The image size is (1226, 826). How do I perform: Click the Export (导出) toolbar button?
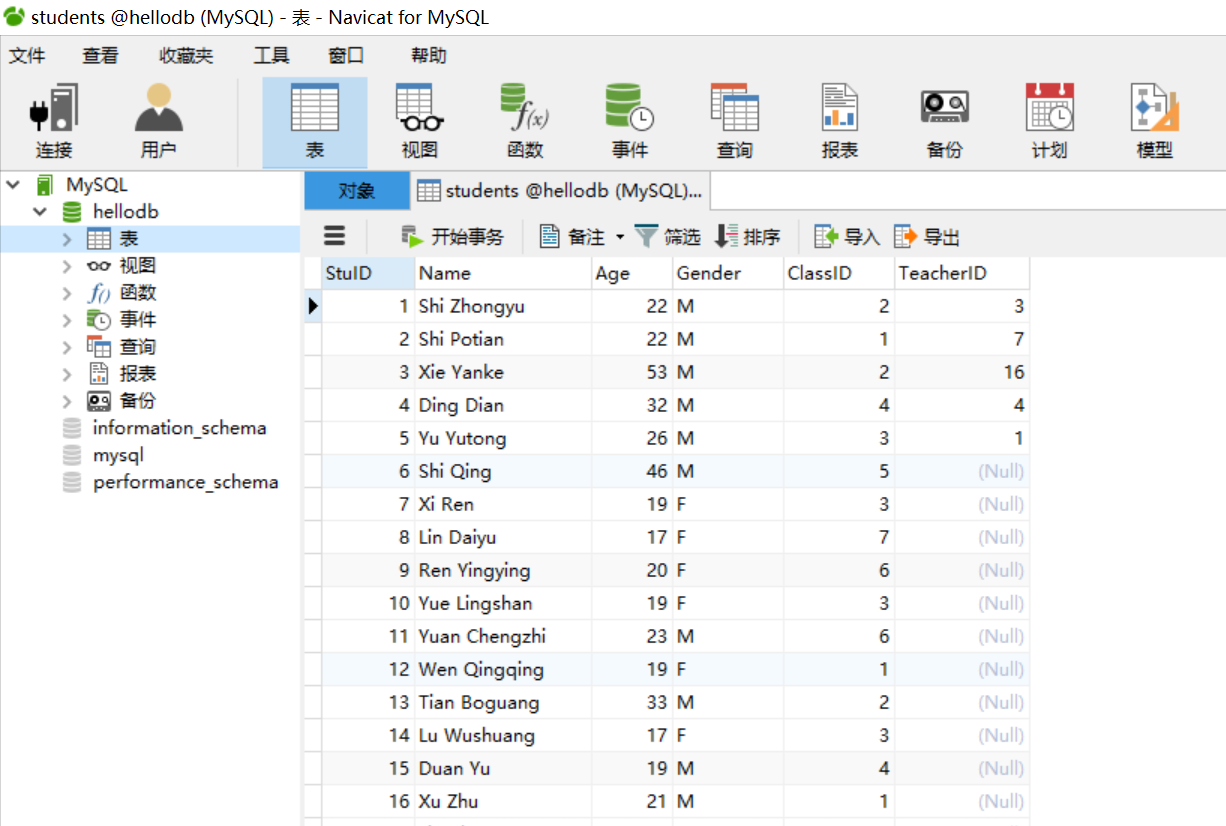pos(927,237)
